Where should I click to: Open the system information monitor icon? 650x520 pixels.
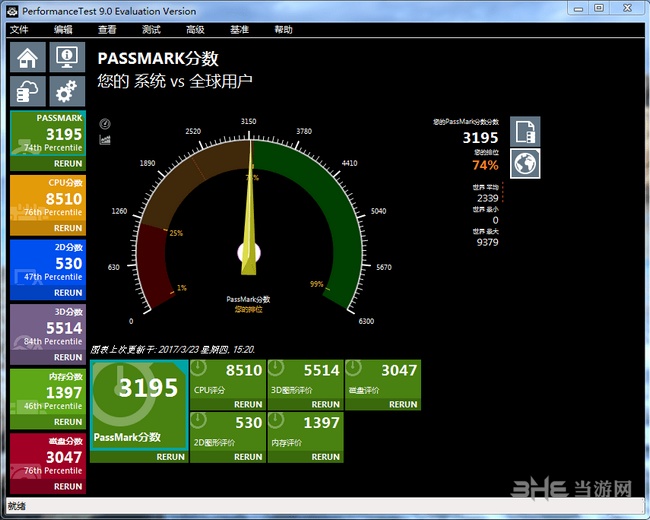tap(67, 57)
